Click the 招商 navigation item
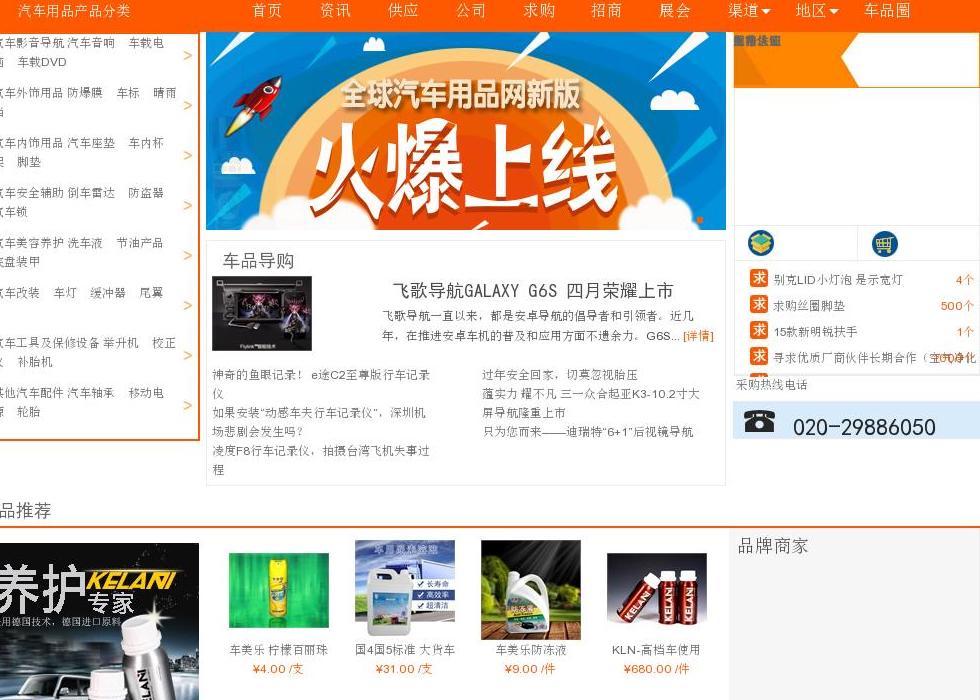The image size is (980, 700). tap(606, 11)
